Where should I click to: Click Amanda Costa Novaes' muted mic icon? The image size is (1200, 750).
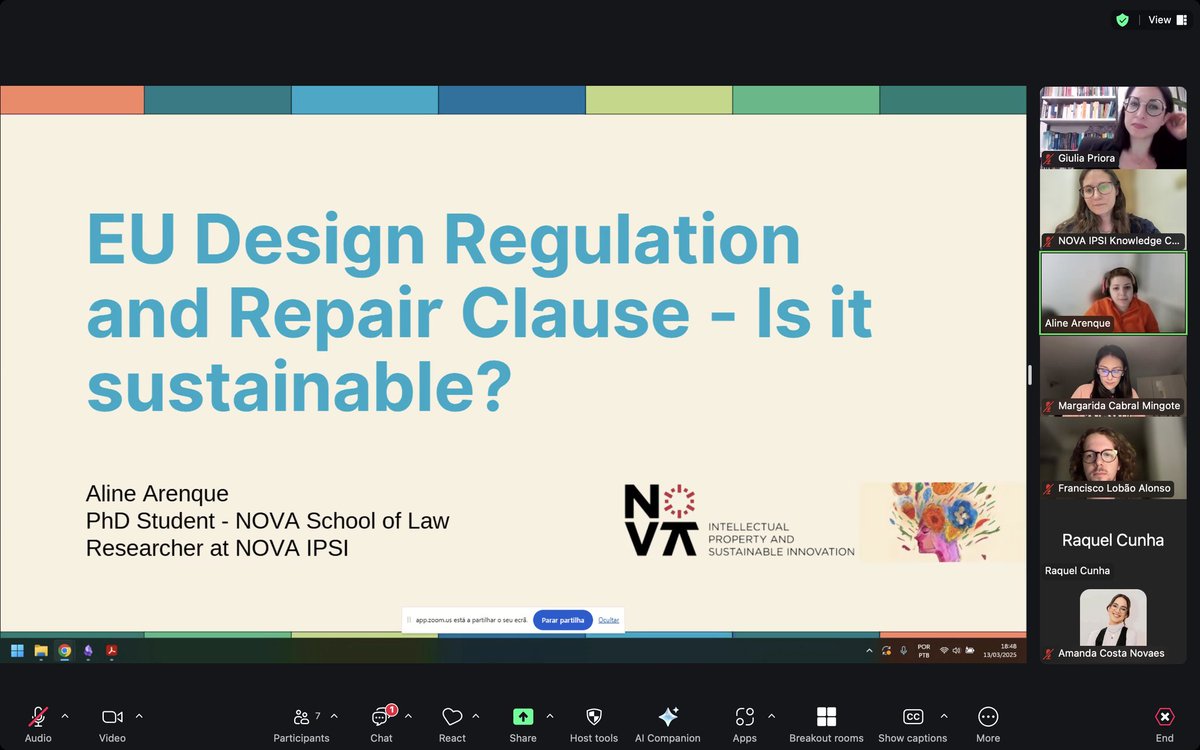click(x=1049, y=653)
